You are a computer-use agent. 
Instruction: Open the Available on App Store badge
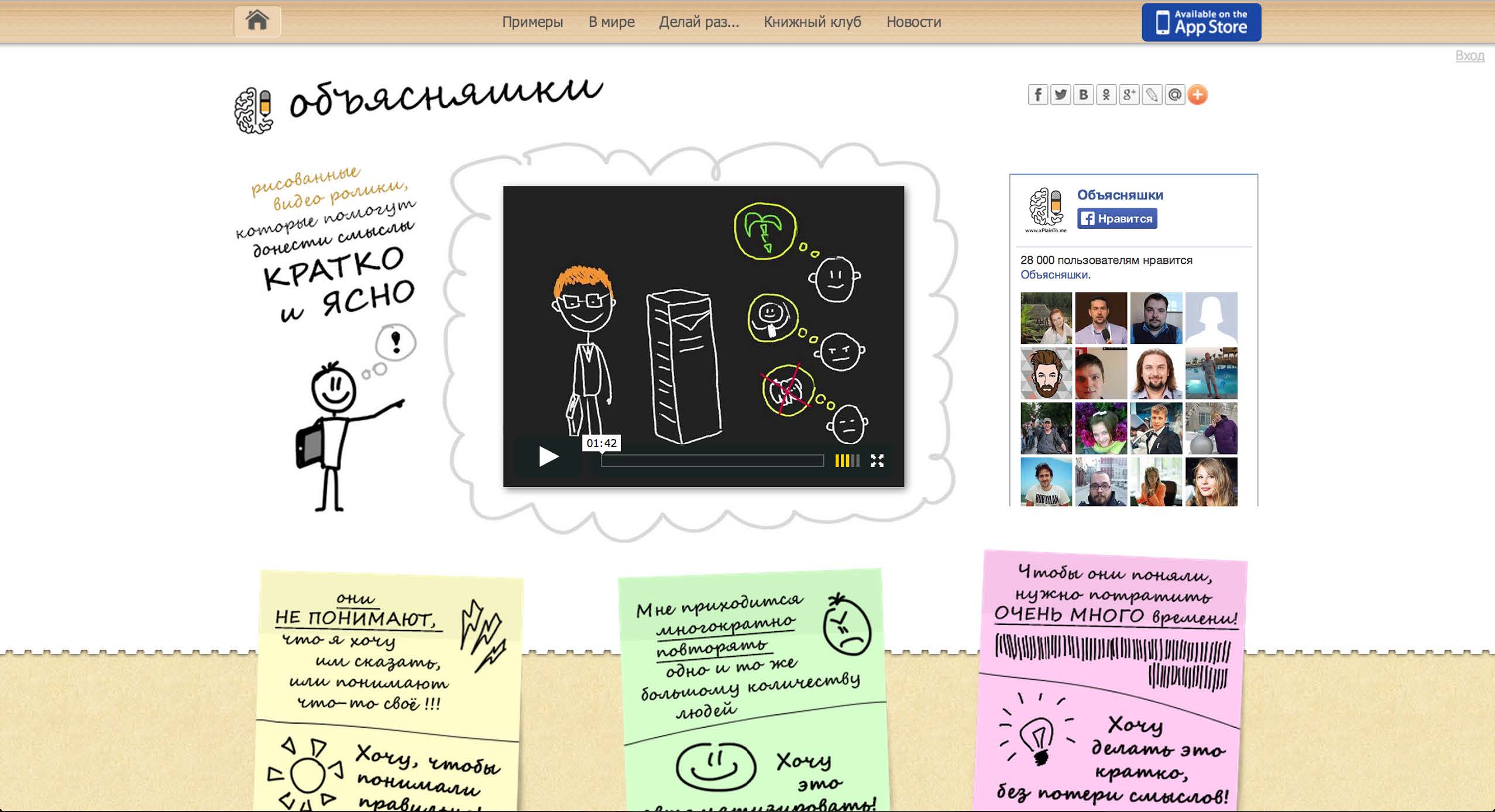pyautogui.click(x=1201, y=22)
